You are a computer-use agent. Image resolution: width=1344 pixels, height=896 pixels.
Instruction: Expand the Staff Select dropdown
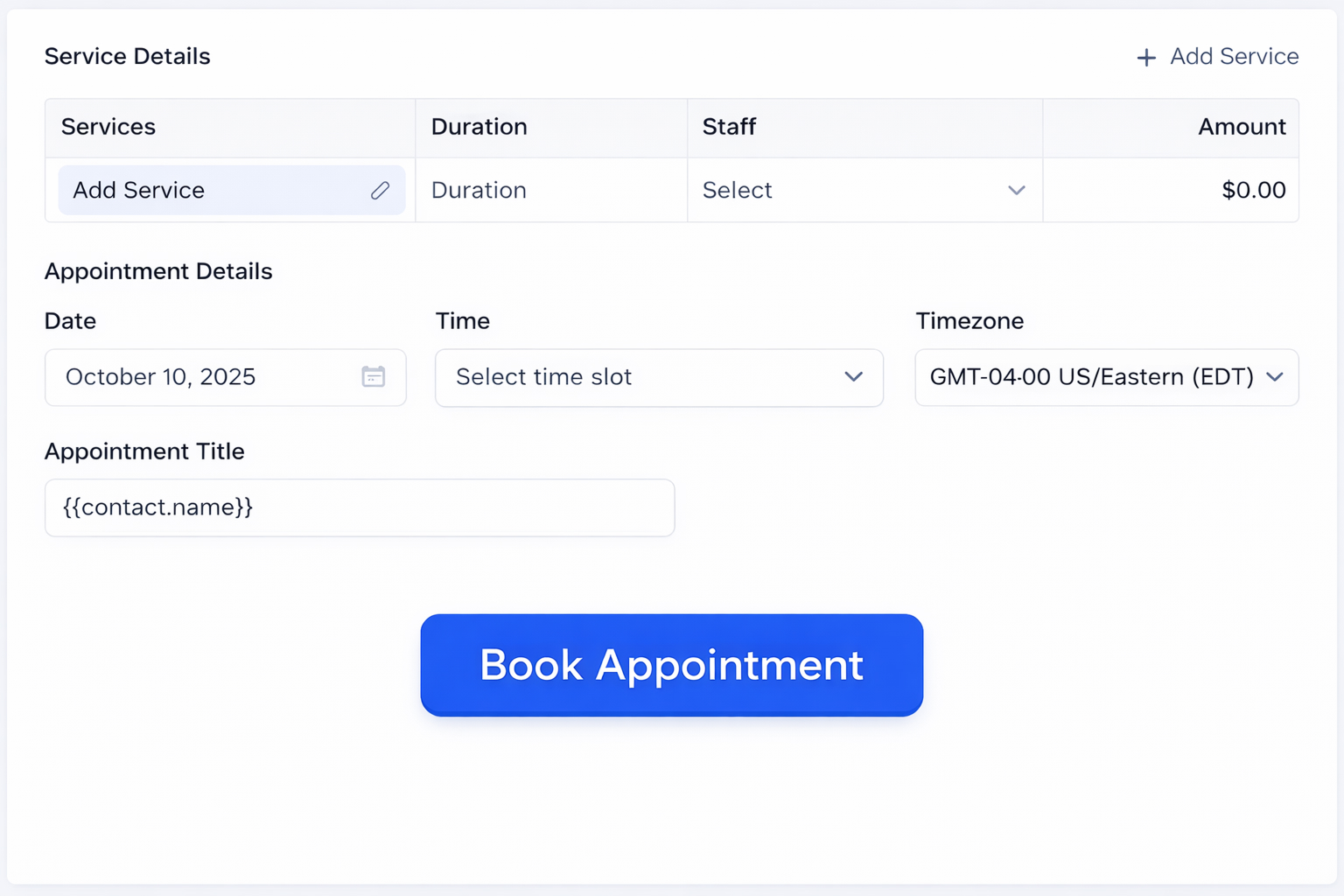click(x=863, y=191)
